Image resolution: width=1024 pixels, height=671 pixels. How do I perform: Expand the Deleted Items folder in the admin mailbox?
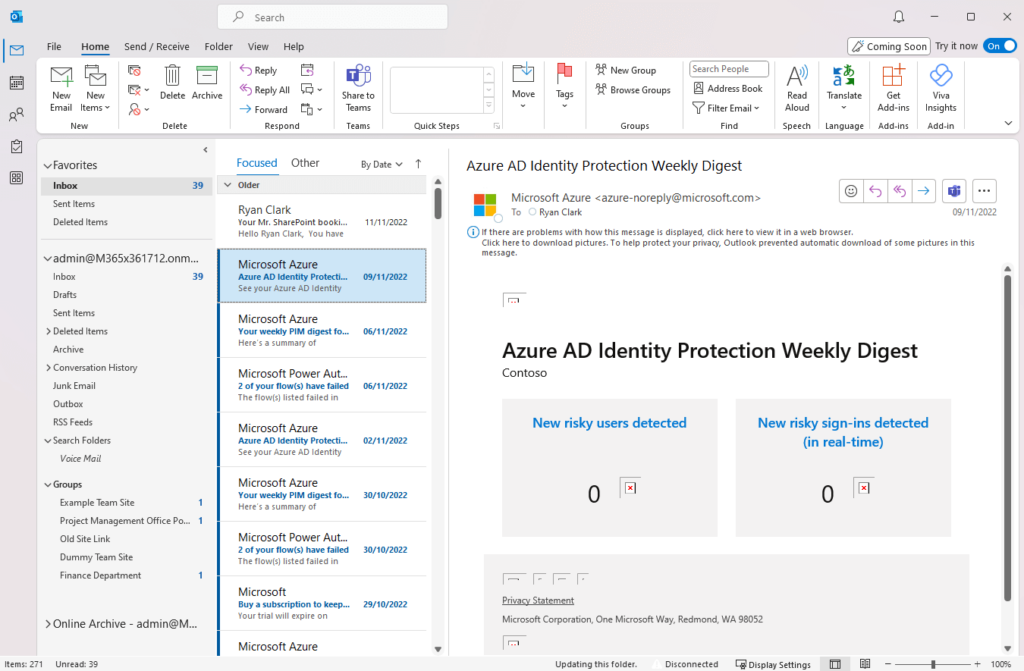(x=48, y=331)
